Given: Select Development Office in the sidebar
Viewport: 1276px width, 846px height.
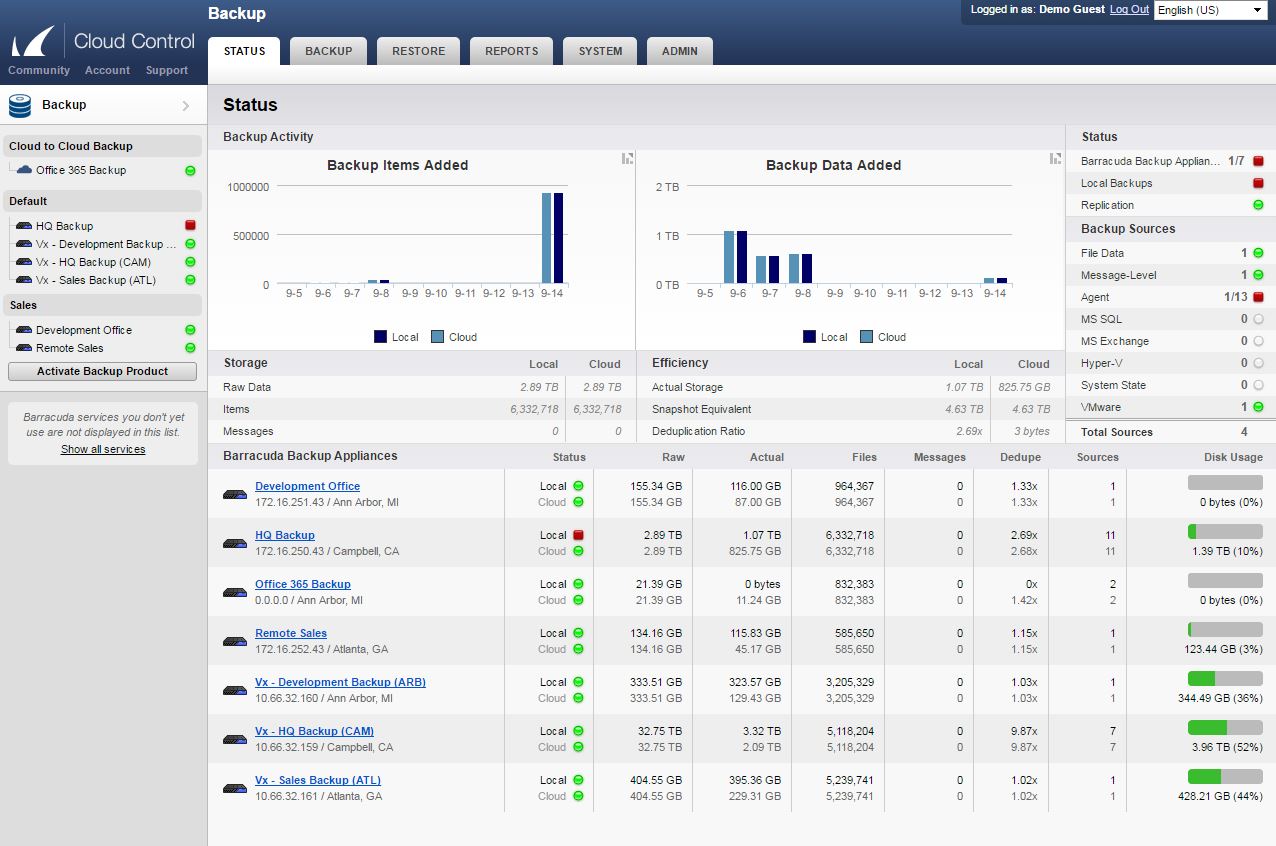Looking at the screenshot, I should (x=84, y=330).
